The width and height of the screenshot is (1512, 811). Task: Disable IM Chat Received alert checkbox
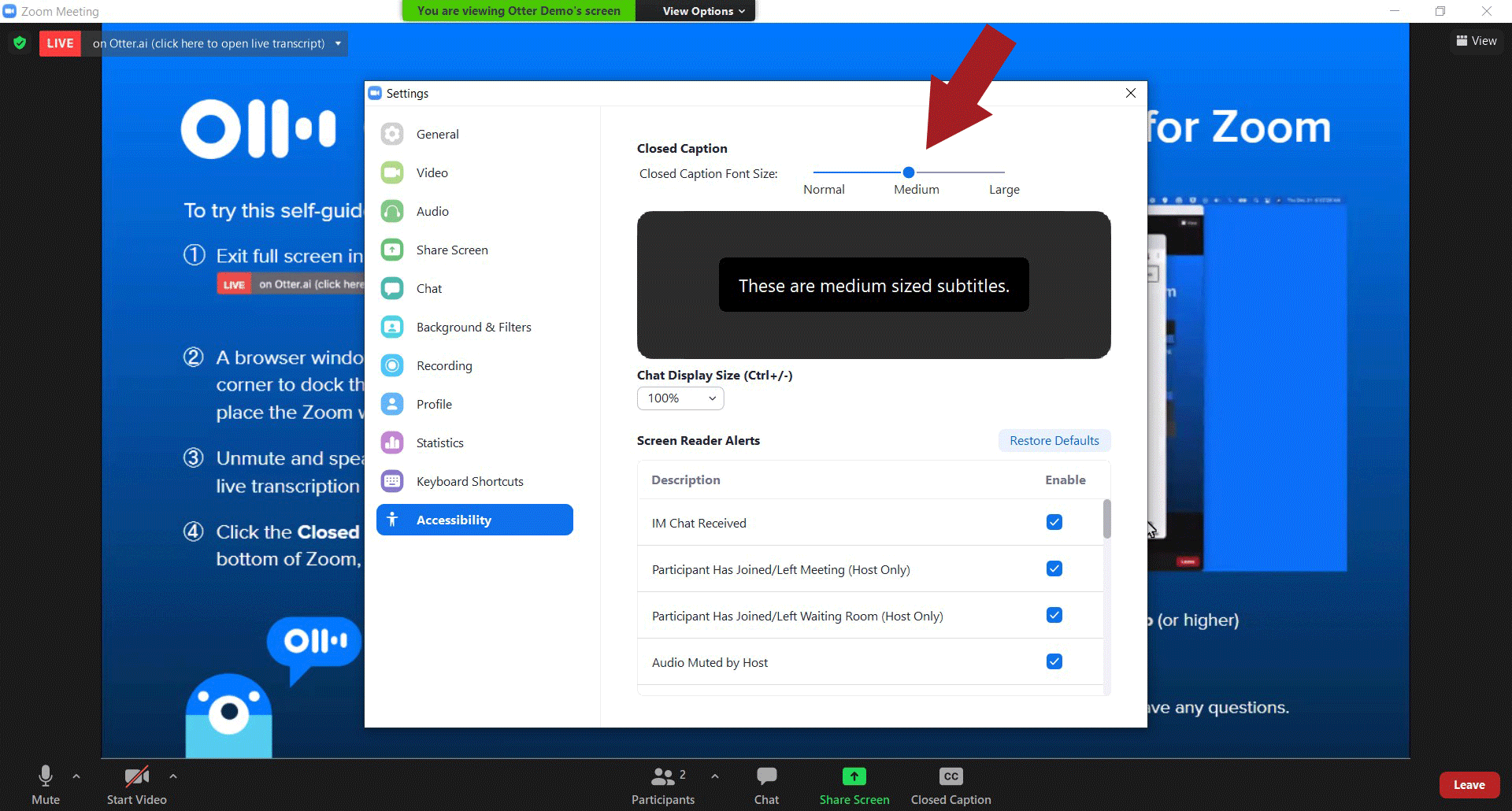click(1054, 522)
